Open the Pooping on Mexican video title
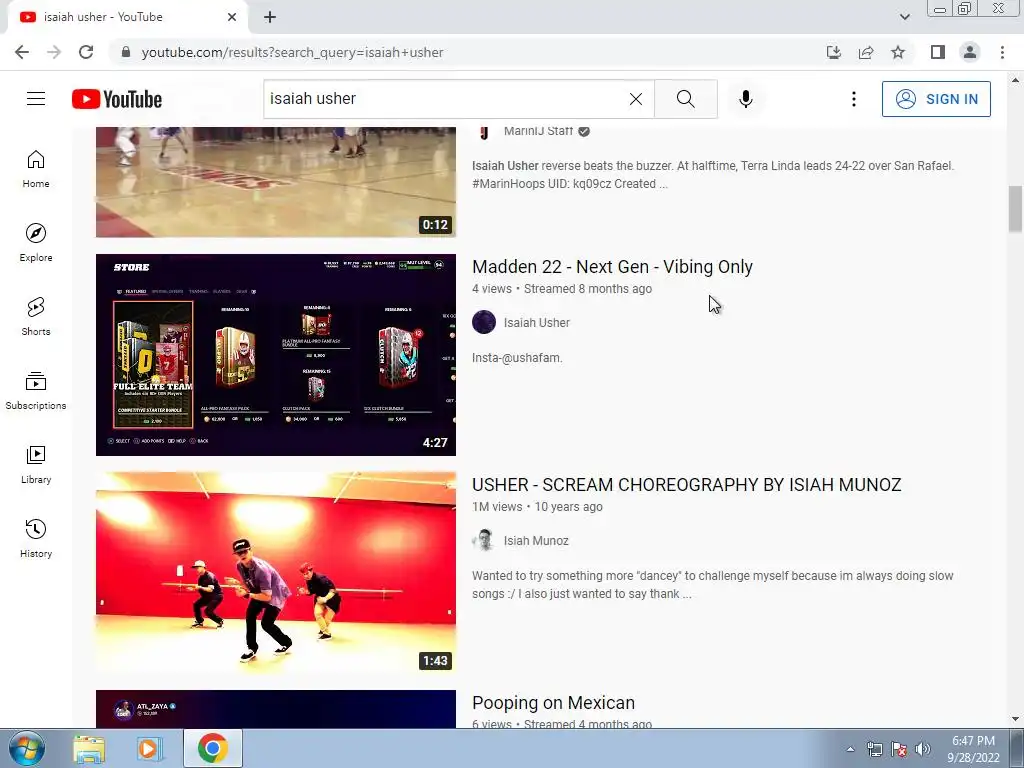 [553, 703]
